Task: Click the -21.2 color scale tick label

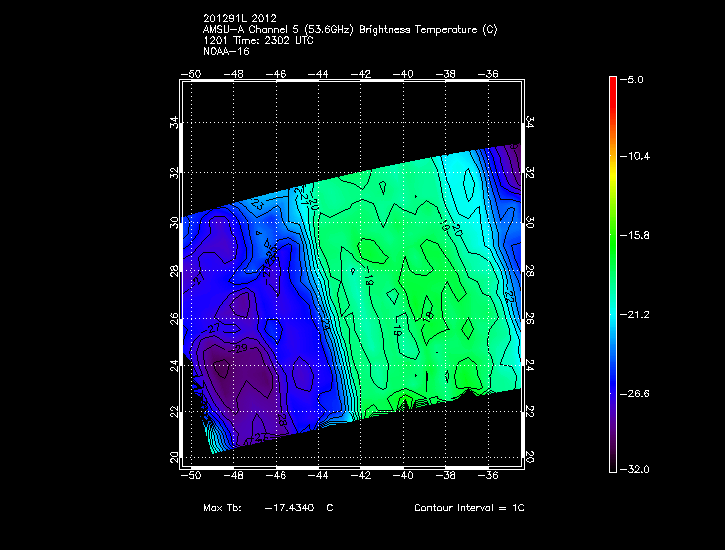Action: tap(640, 314)
